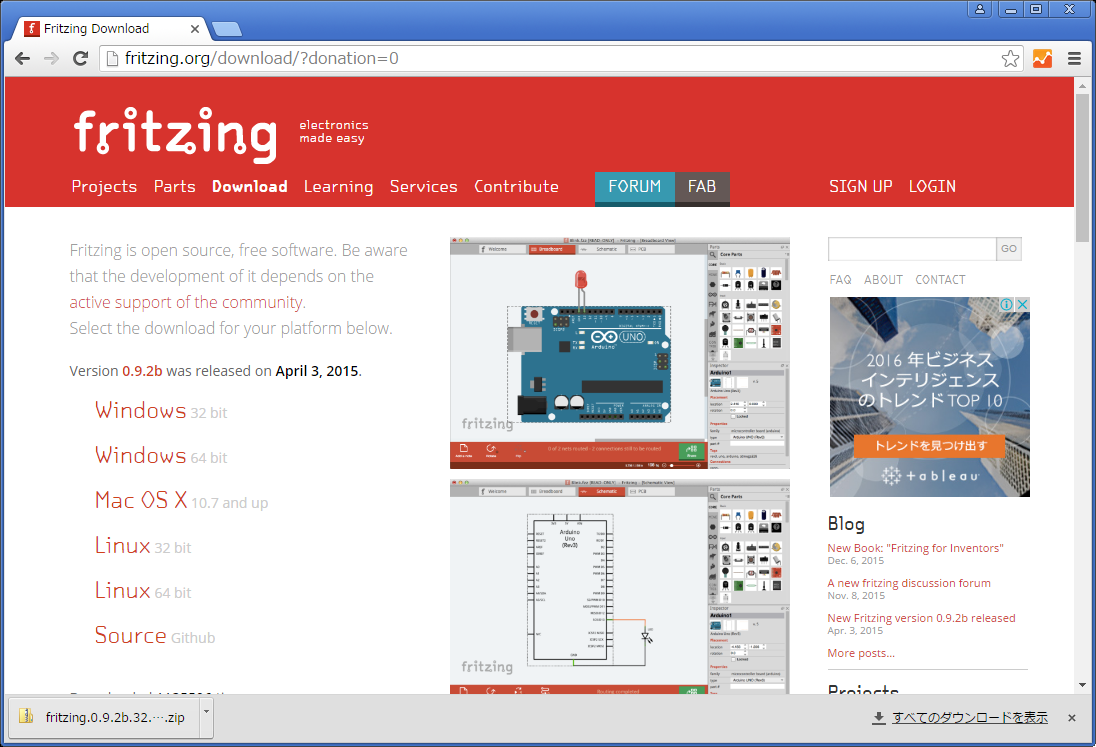Select the Download menu item
This screenshot has height=747, width=1096.
tap(250, 187)
